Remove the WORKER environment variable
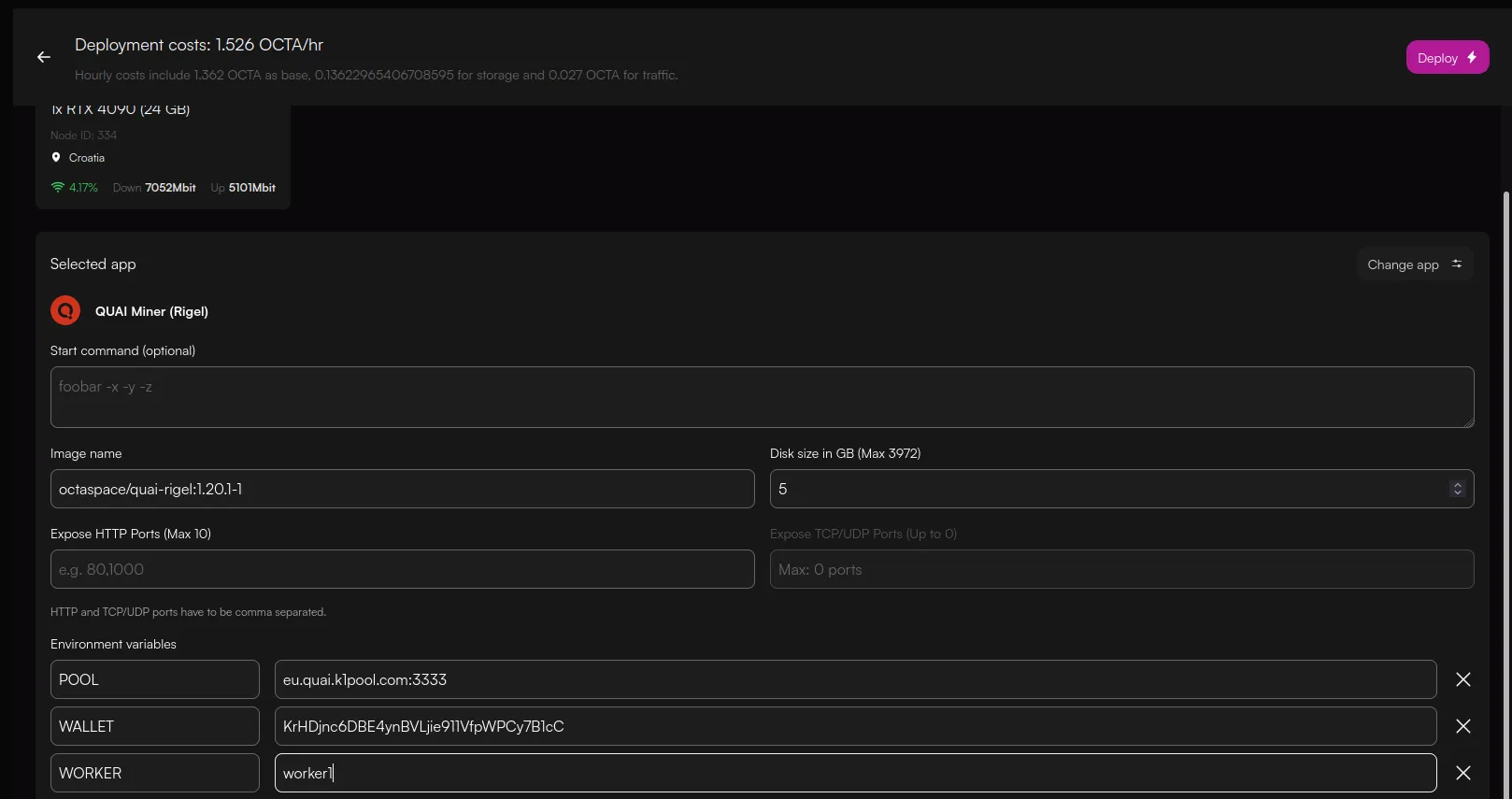The image size is (1512, 799). (1463, 773)
